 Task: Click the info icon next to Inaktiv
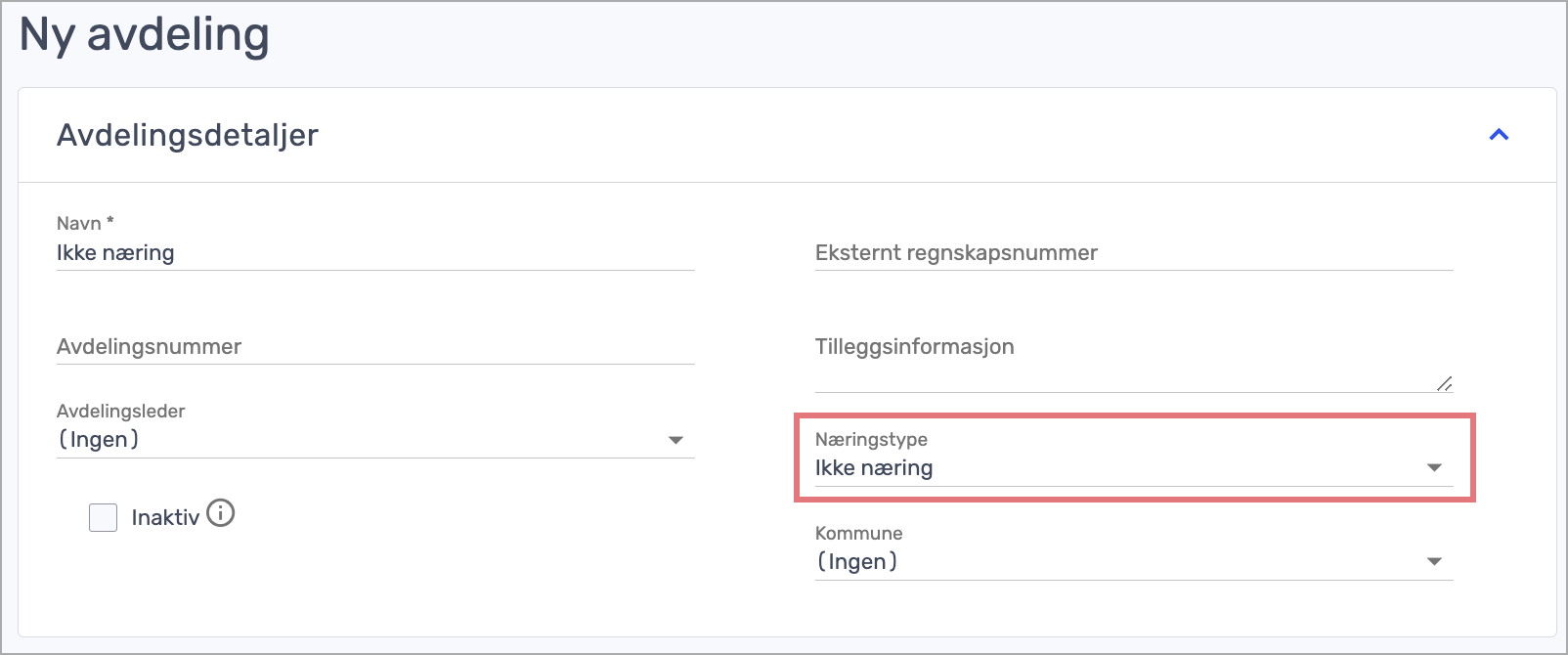click(221, 512)
